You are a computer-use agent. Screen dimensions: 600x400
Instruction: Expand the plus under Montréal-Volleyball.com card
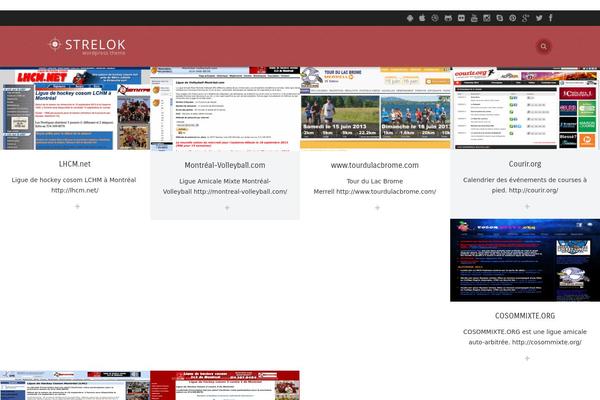pos(227,207)
